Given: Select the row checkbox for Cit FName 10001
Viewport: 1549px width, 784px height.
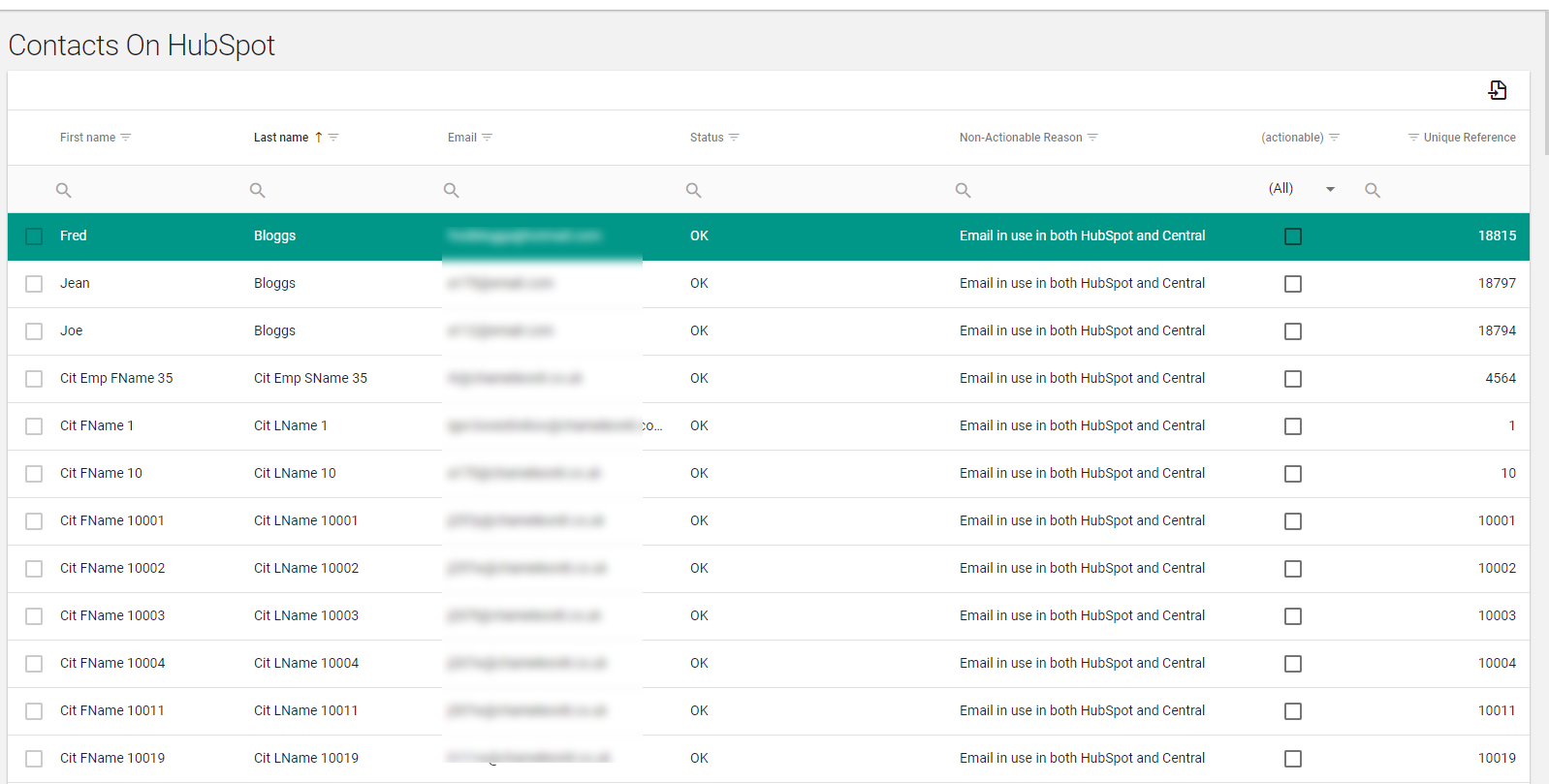Looking at the screenshot, I should (34, 521).
